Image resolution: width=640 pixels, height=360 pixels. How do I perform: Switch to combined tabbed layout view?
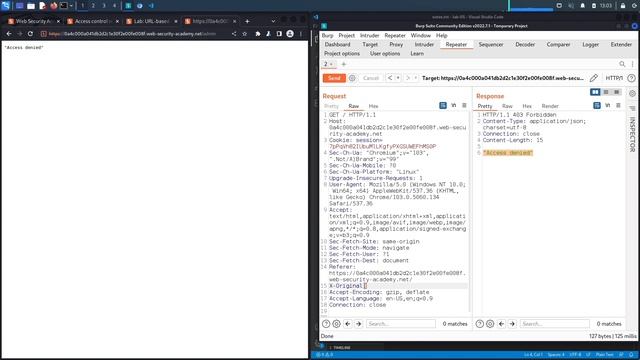[617, 92]
